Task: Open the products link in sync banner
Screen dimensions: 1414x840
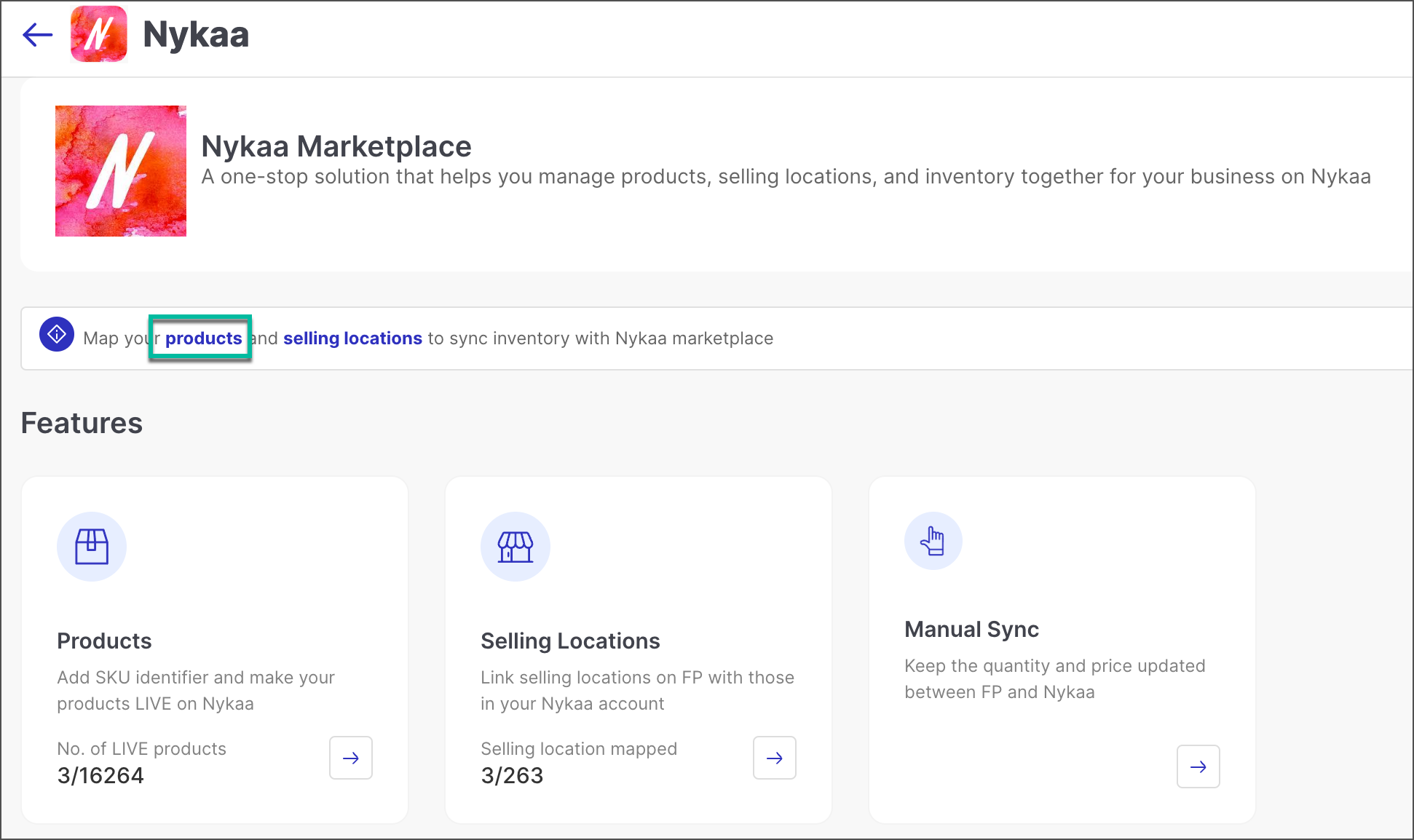Action: pyautogui.click(x=203, y=338)
